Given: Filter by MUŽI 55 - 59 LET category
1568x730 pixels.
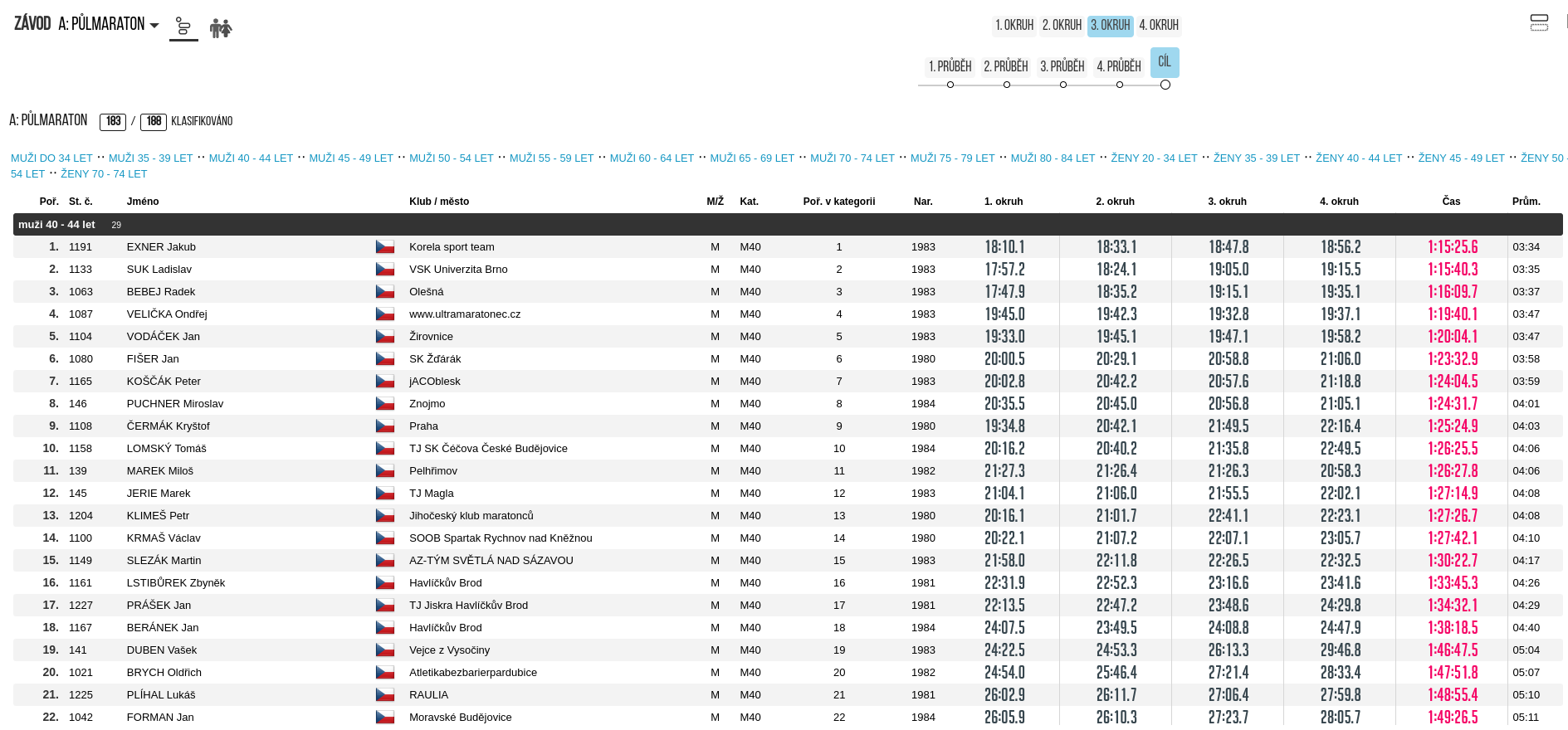Looking at the screenshot, I should pos(551,158).
